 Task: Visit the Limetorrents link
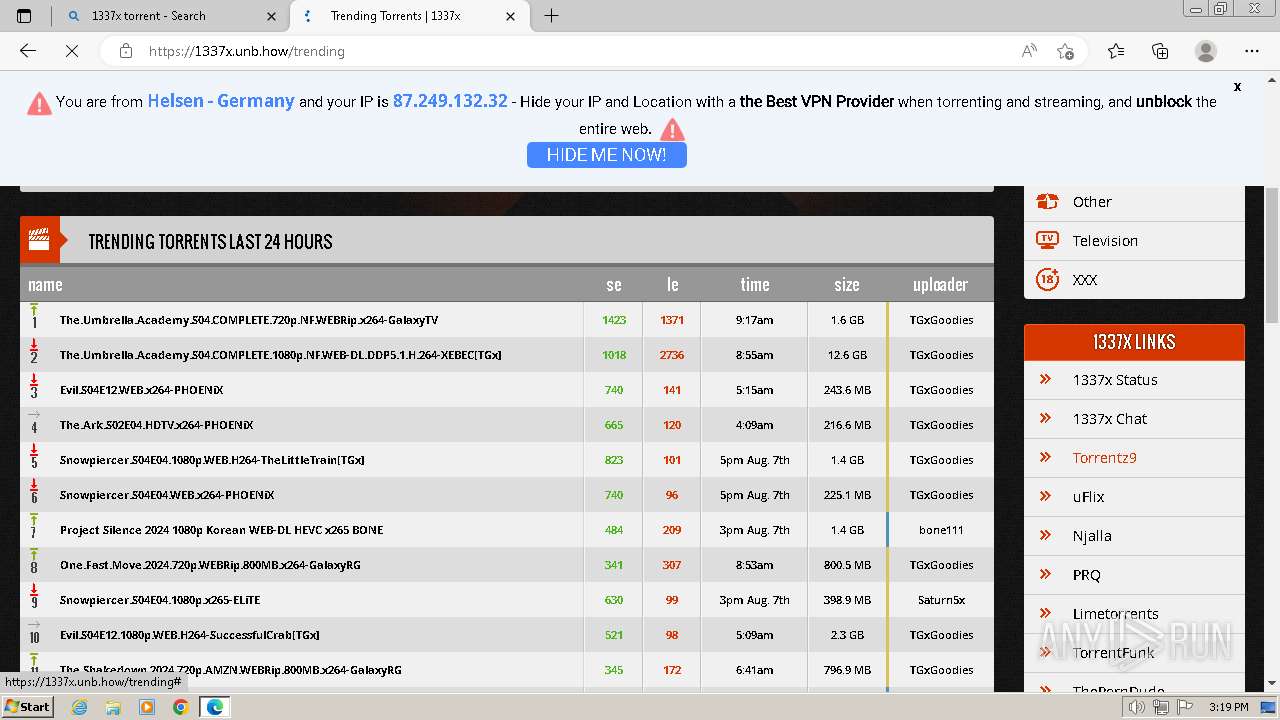1115,614
